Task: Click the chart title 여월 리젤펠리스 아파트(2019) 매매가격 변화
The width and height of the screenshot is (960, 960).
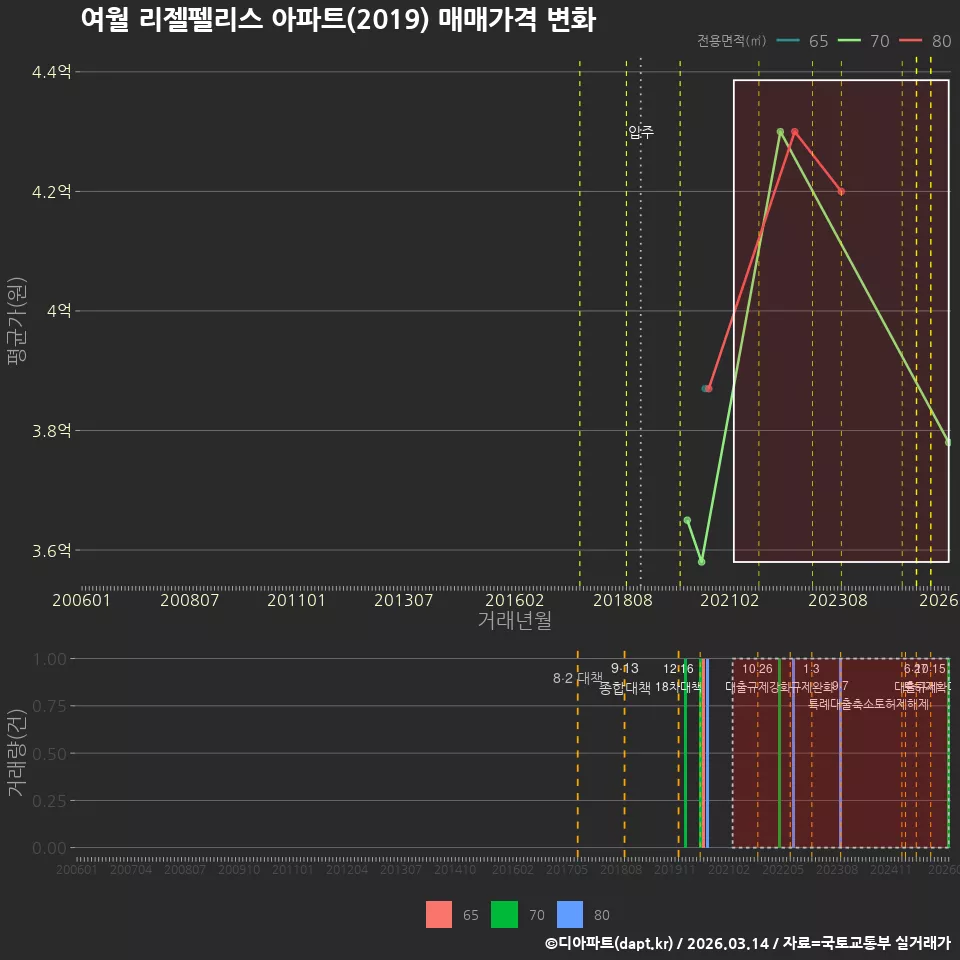Action: pyautogui.click(x=339, y=19)
